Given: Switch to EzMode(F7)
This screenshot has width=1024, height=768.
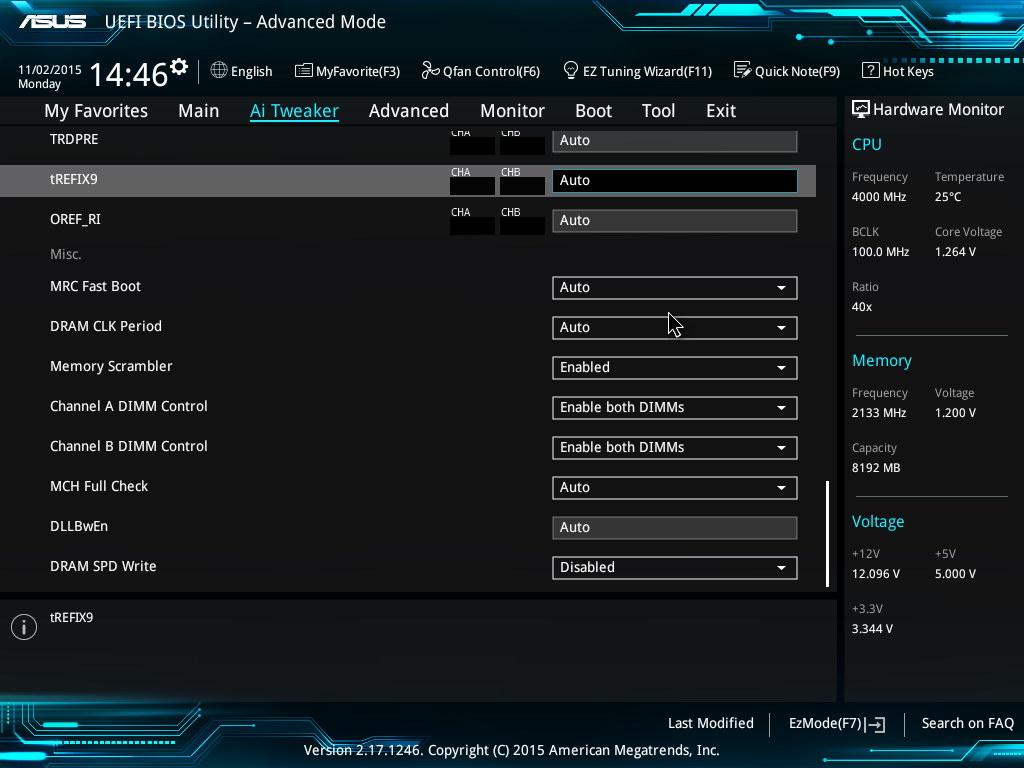Looking at the screenshot, I should (x=836, y=724).
